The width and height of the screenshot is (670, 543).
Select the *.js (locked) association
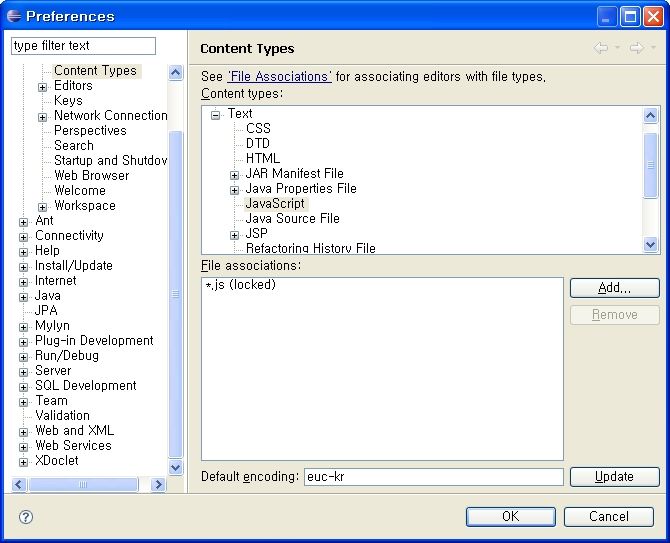pos(241,285)
